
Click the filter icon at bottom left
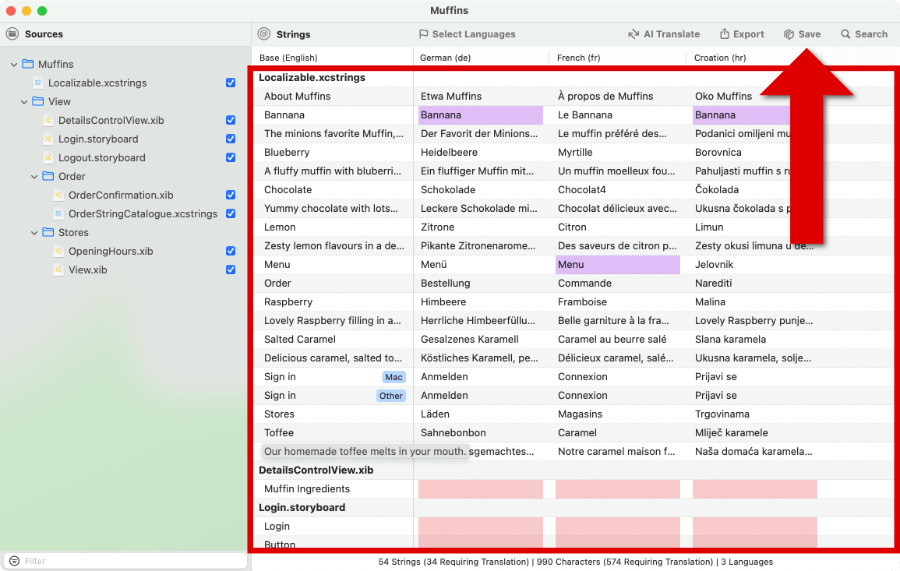click(x=13, y=560)
